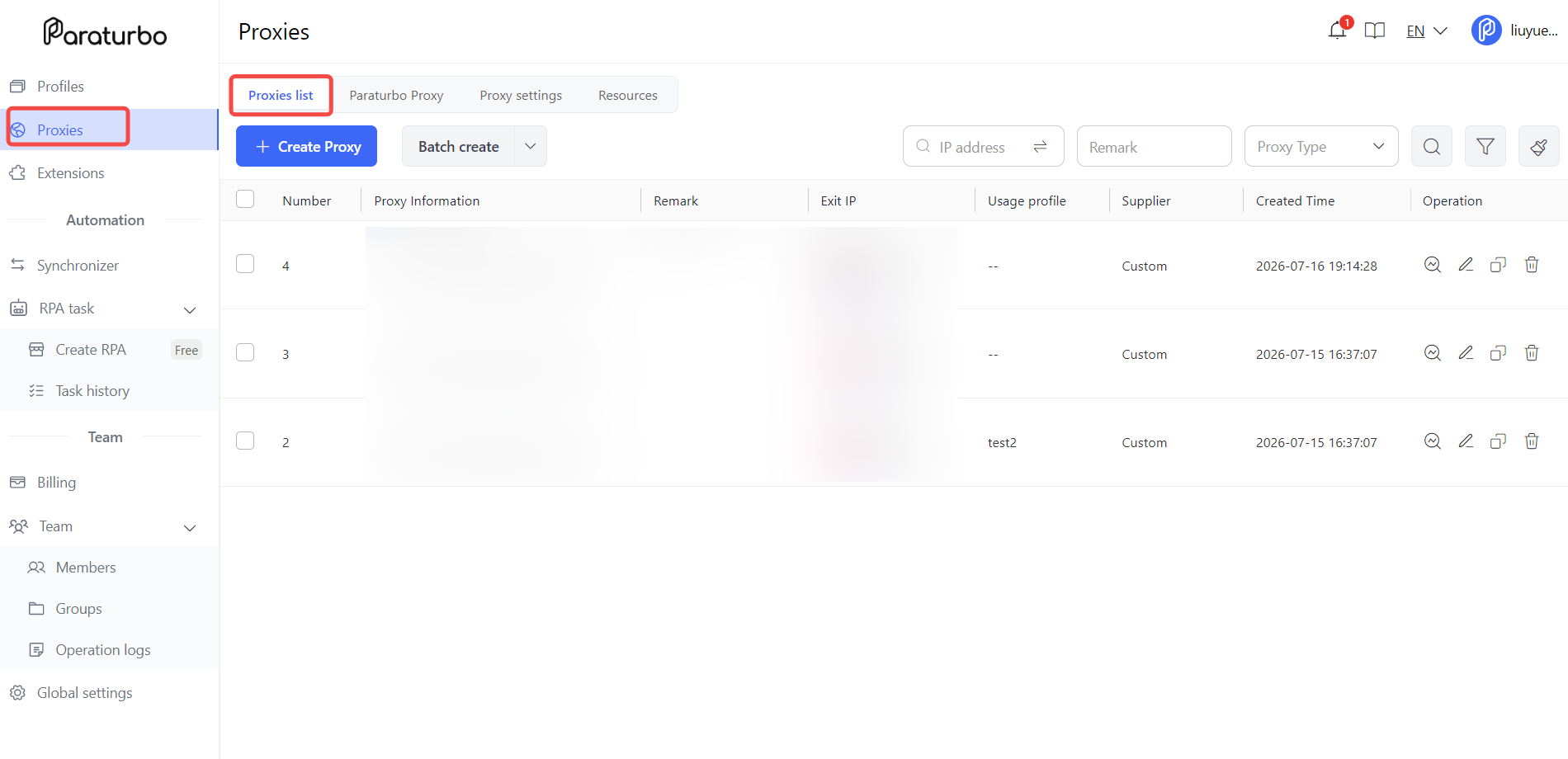Go to Proxies in sidebar
The image size is (1568, 759).
(x=109, y=130)
